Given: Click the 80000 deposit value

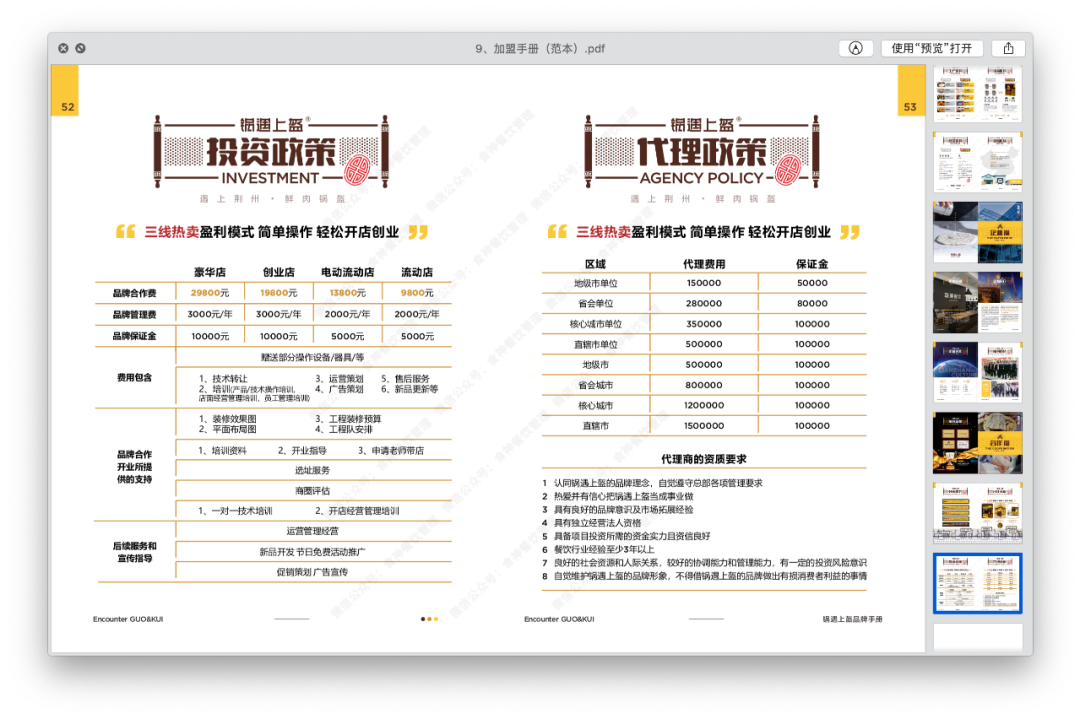Looking at the screenshot, I should [x=812, y=303].
